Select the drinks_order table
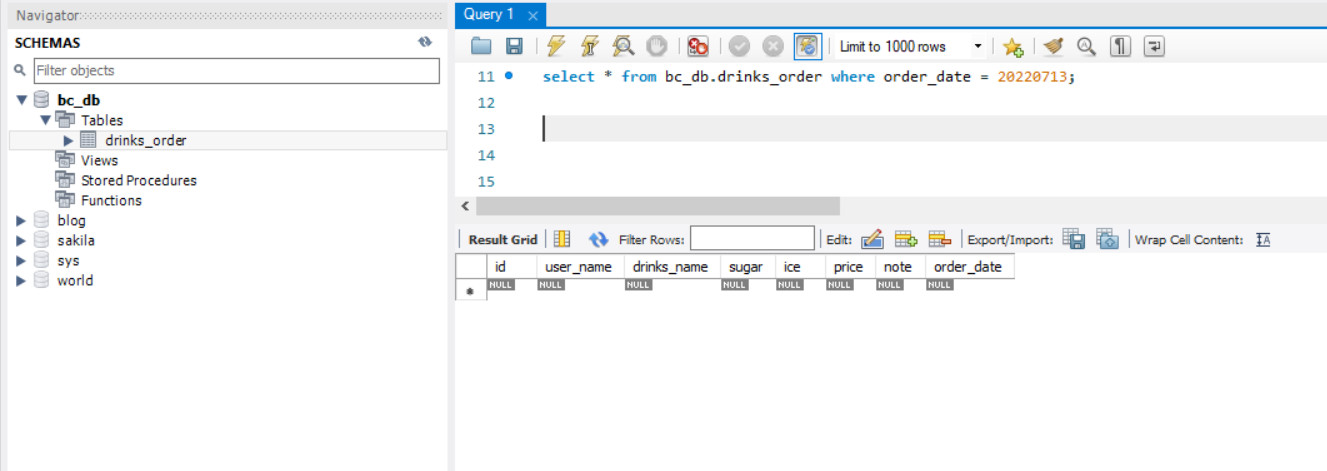 pos(146,140)
